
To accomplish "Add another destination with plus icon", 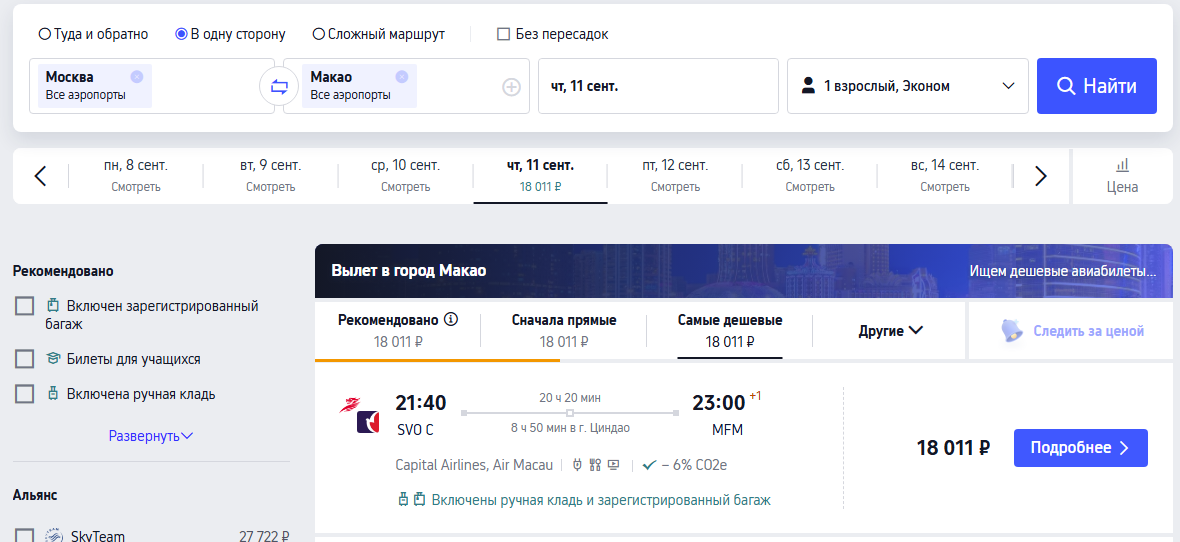I will click(x=511, y=87).
